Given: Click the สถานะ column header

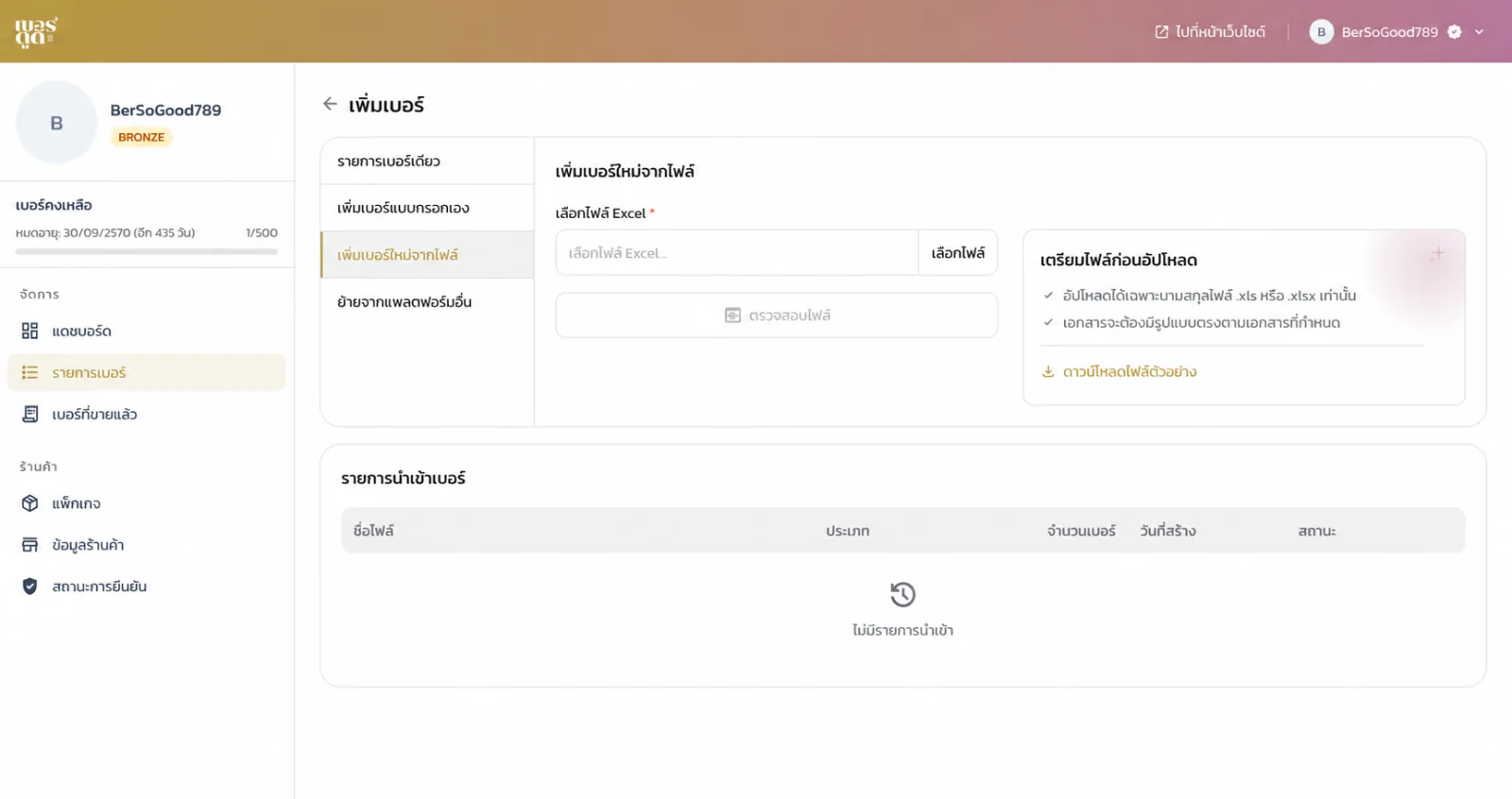Looking at the screenshot, I should tap(1316, 531).
